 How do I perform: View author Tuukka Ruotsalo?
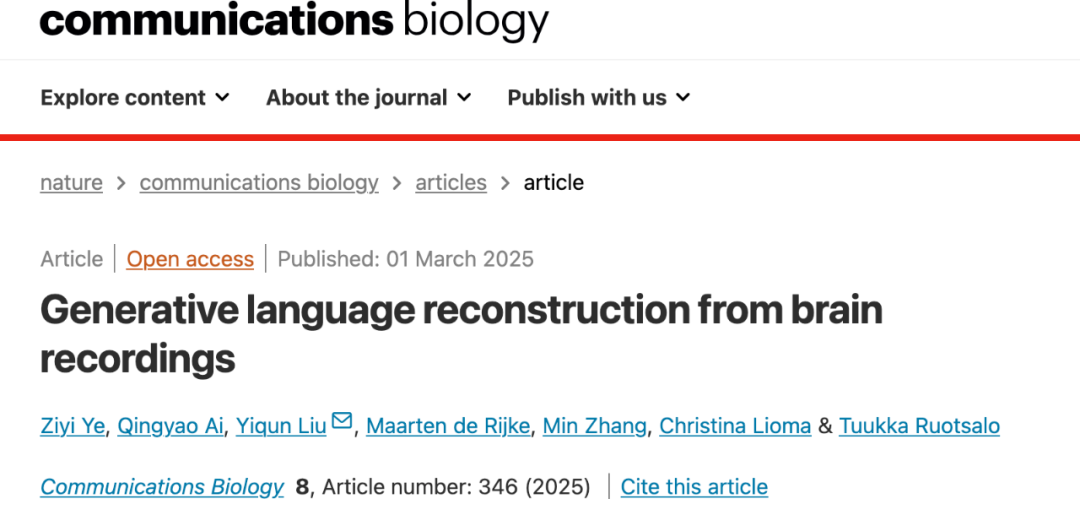coord(919,426)
